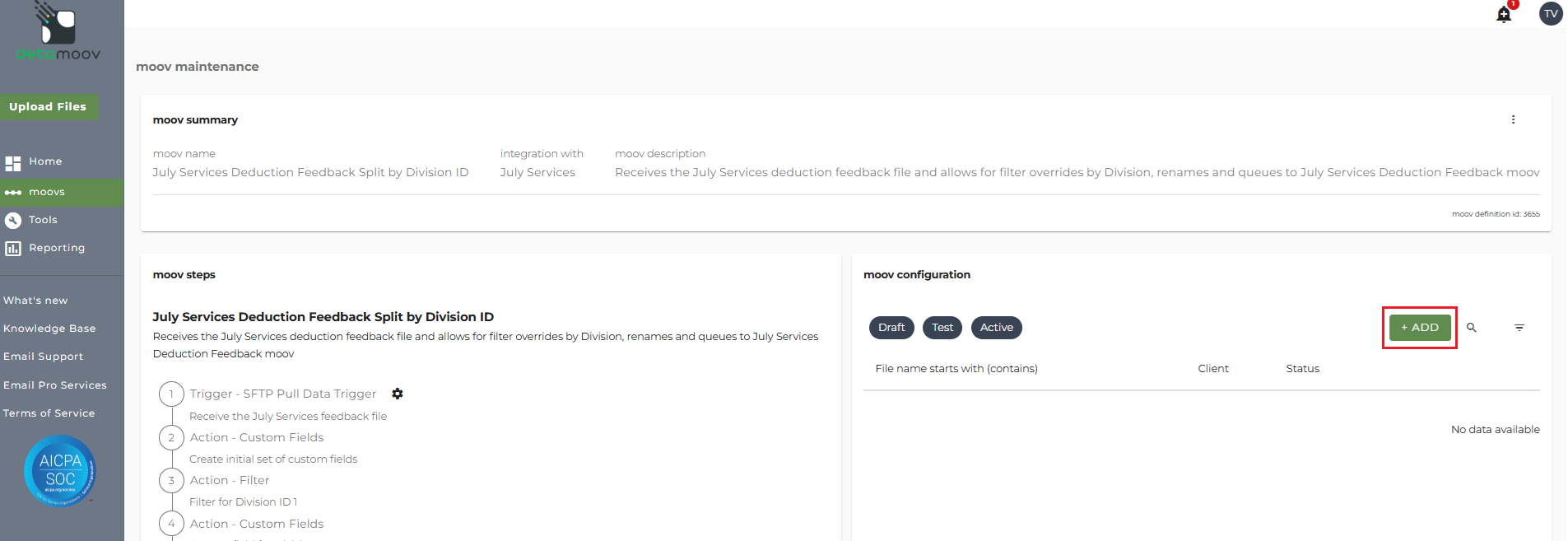This screenshot has width=1568, height=541.
Task: Sort by the Client column header
Action: (x=1213, y=369)
